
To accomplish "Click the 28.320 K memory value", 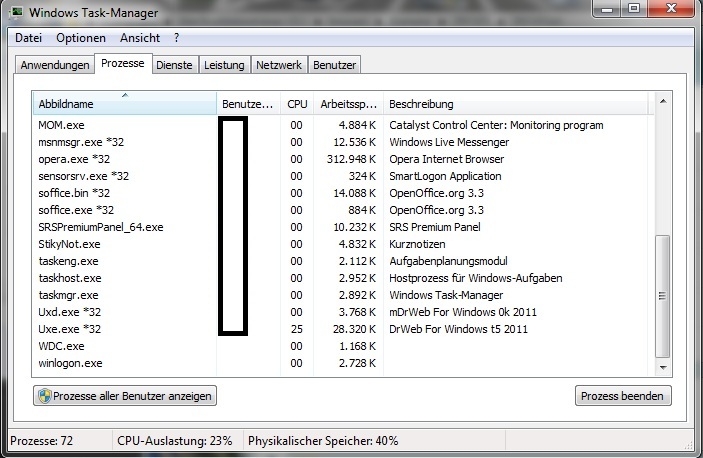I will (x=354, y=329).
